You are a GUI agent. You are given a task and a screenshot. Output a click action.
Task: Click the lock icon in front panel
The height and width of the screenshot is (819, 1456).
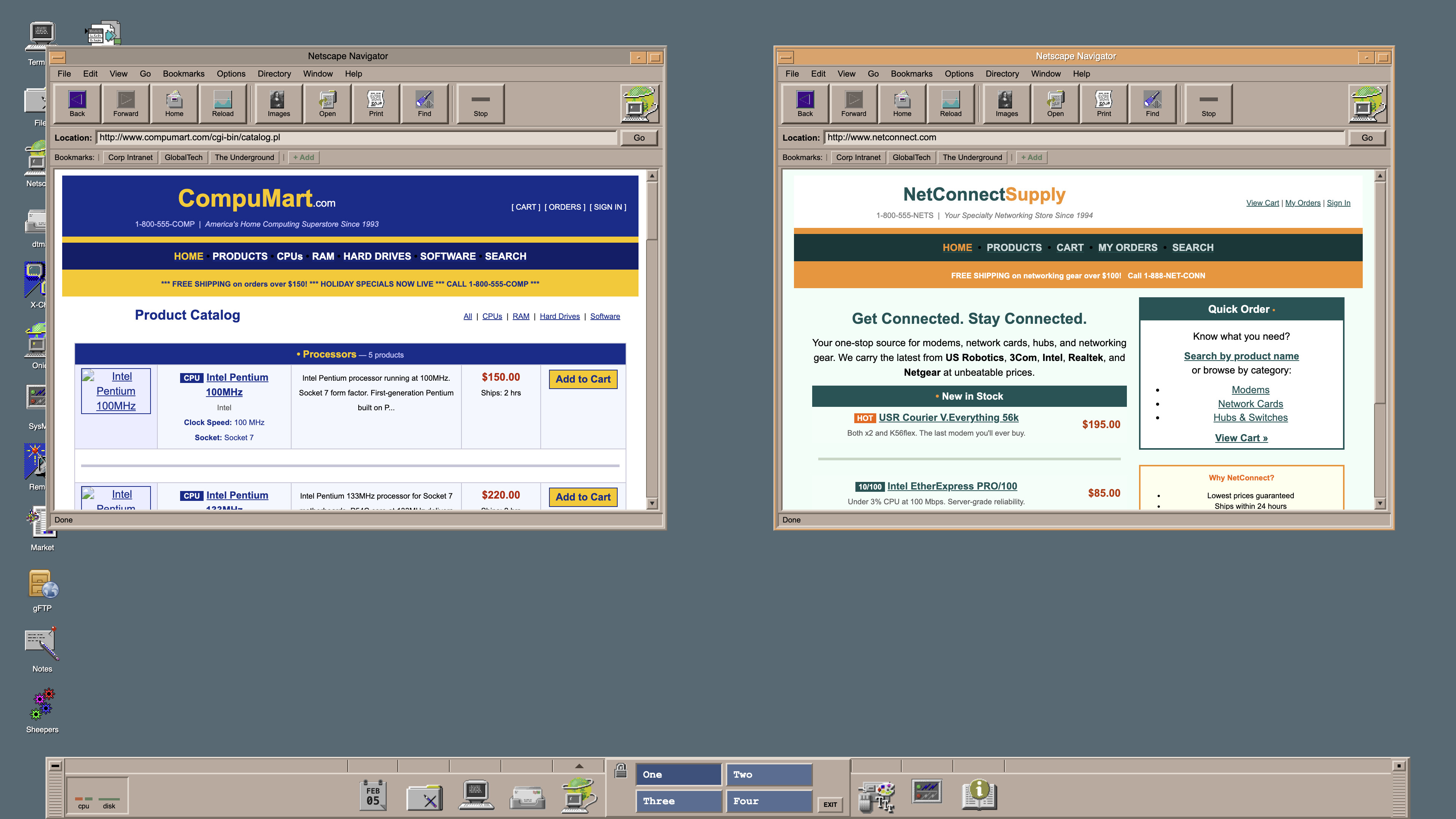click(621, 770)
